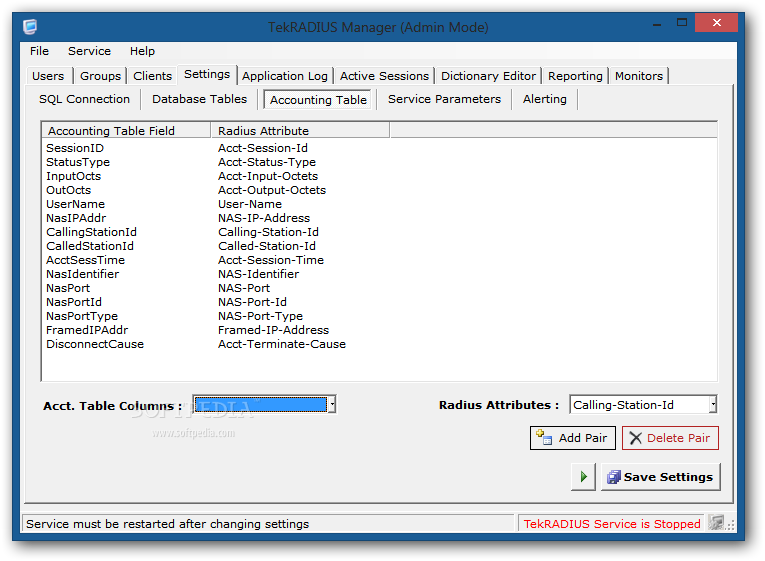Click the TekRADIUS app icon in title bar
The image size is (765, 561).
click(30, 26)
